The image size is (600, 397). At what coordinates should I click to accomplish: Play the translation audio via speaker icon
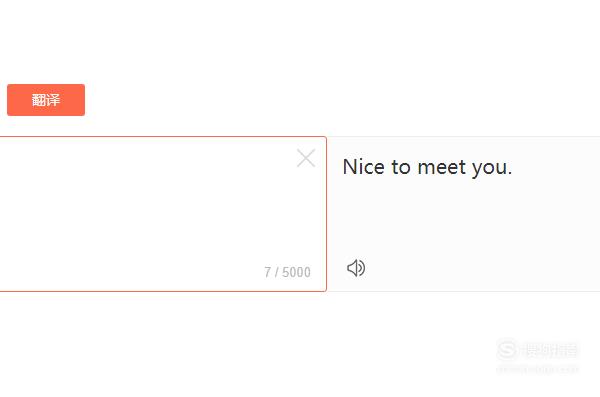356,268
